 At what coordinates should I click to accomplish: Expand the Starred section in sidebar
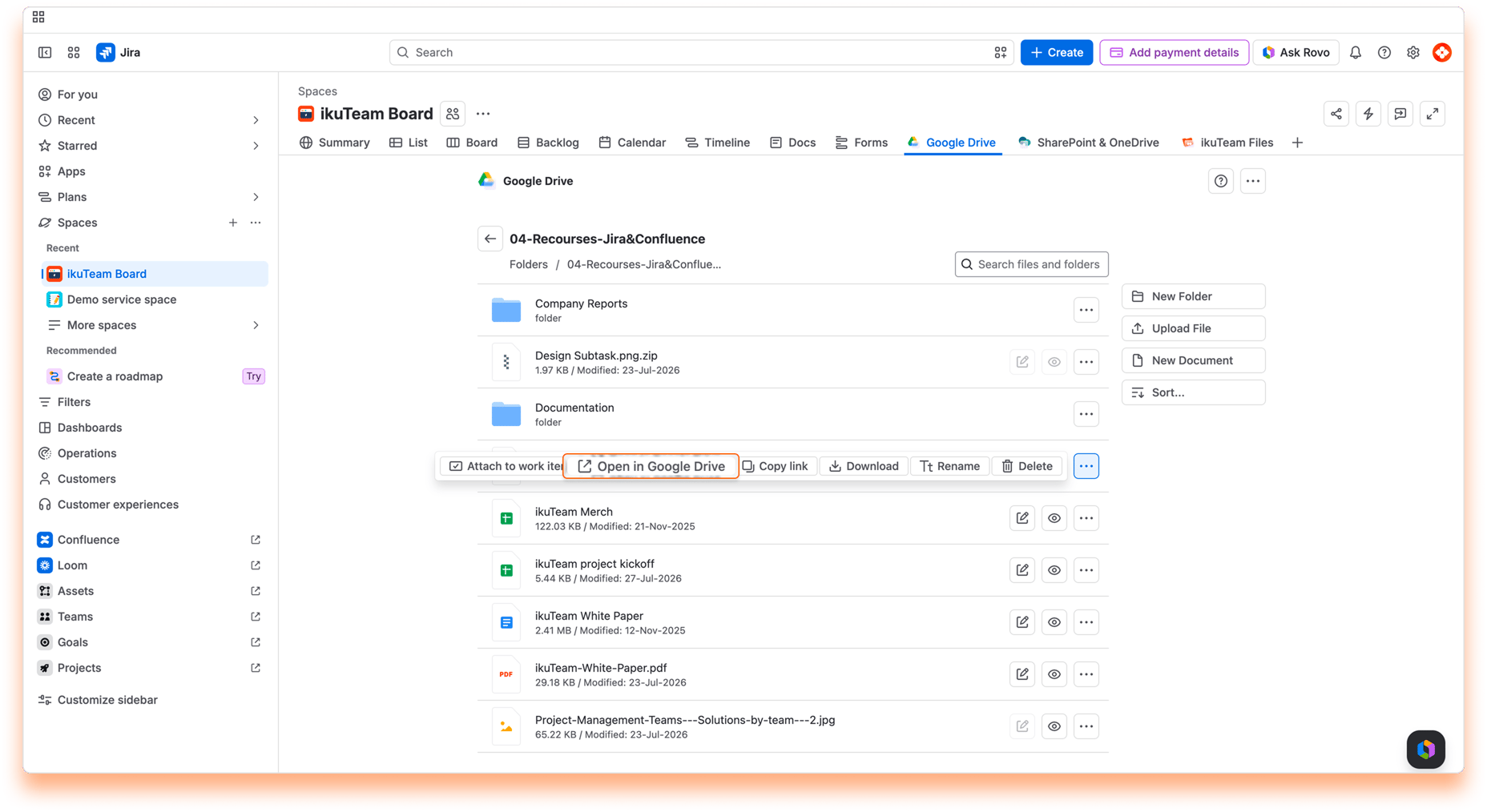click(256, 146)
